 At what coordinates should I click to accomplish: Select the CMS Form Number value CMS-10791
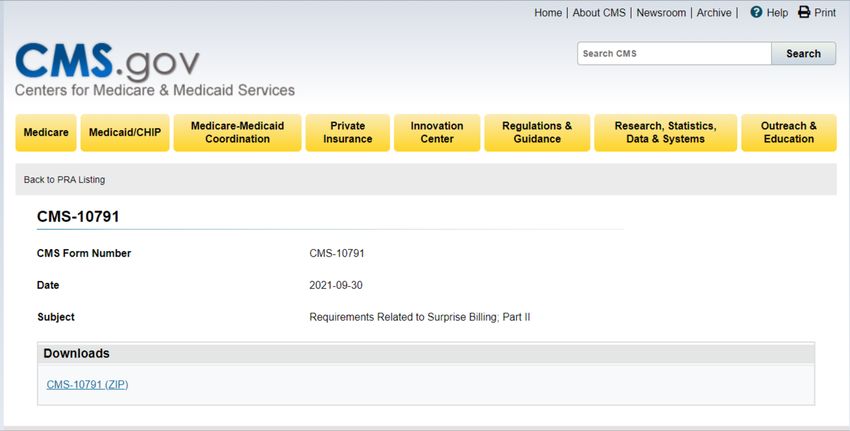pos(337,253)
